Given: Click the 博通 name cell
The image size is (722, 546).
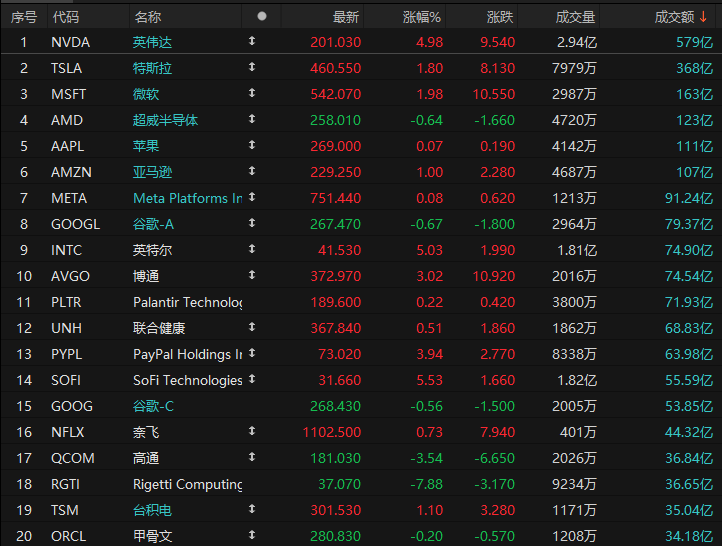Looking at the screenshot, I should pos(146,276).
